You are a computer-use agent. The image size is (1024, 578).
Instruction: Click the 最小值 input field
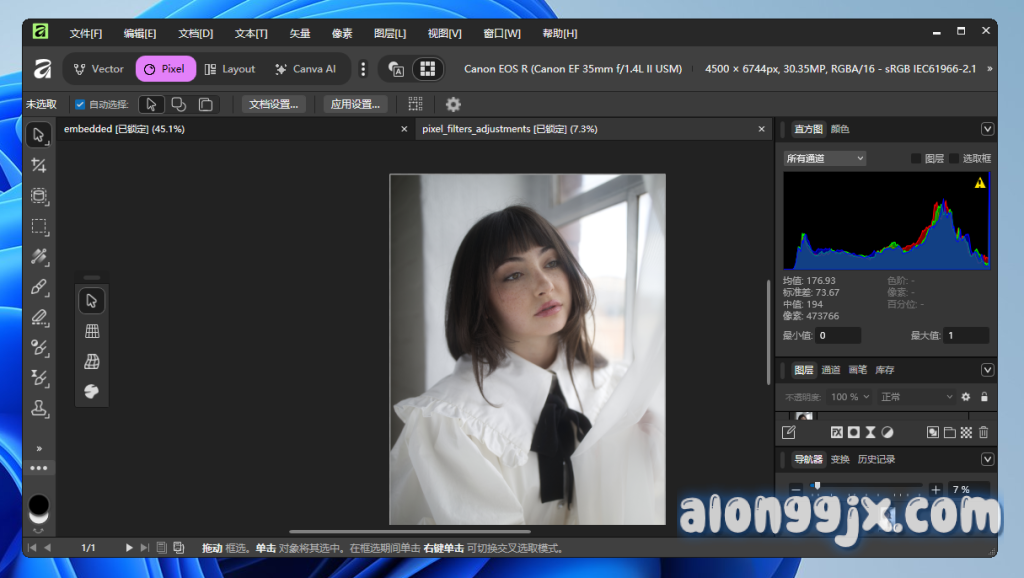838,336
